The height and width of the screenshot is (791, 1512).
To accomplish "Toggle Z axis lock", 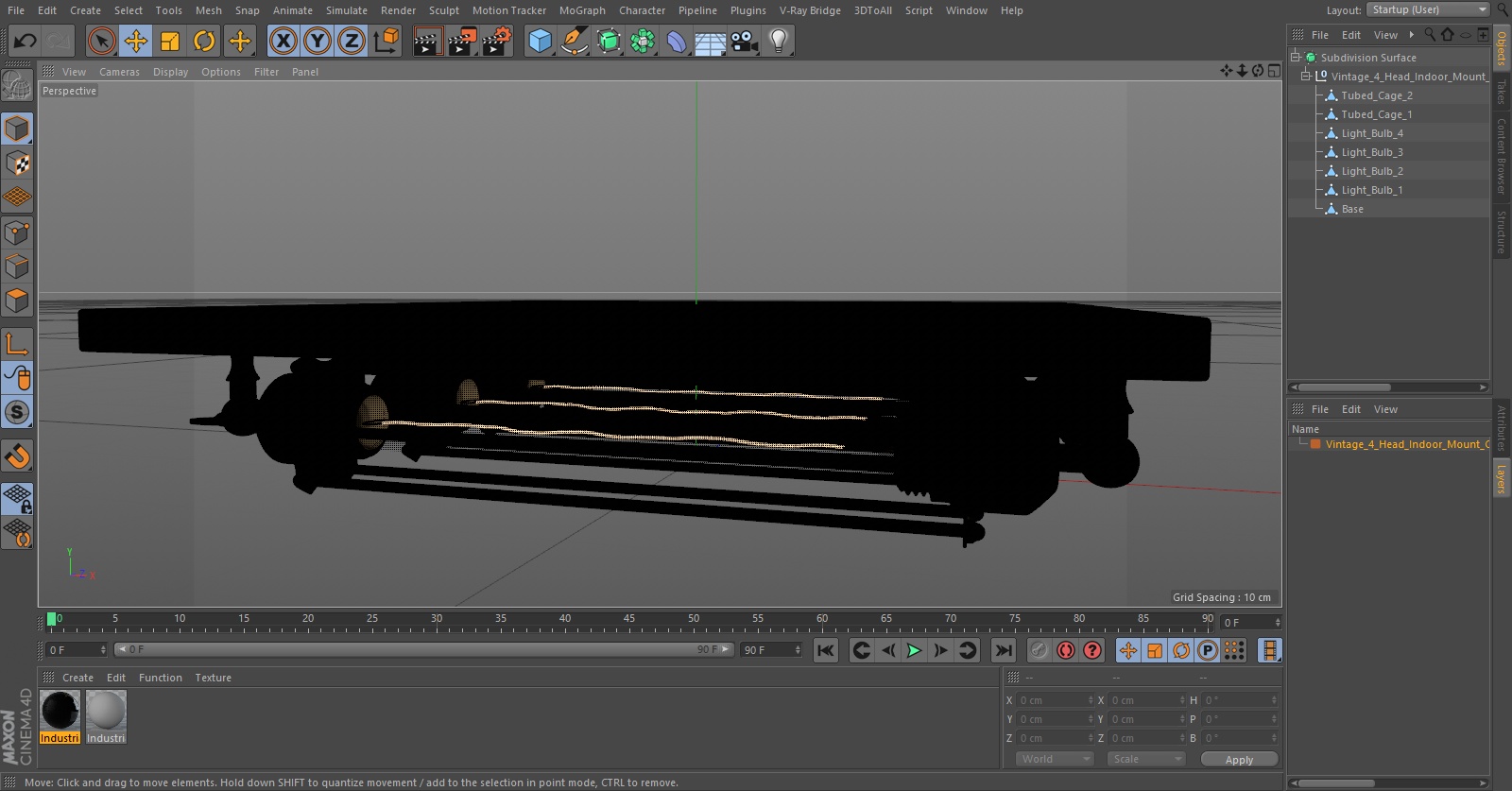I will 352,41.
